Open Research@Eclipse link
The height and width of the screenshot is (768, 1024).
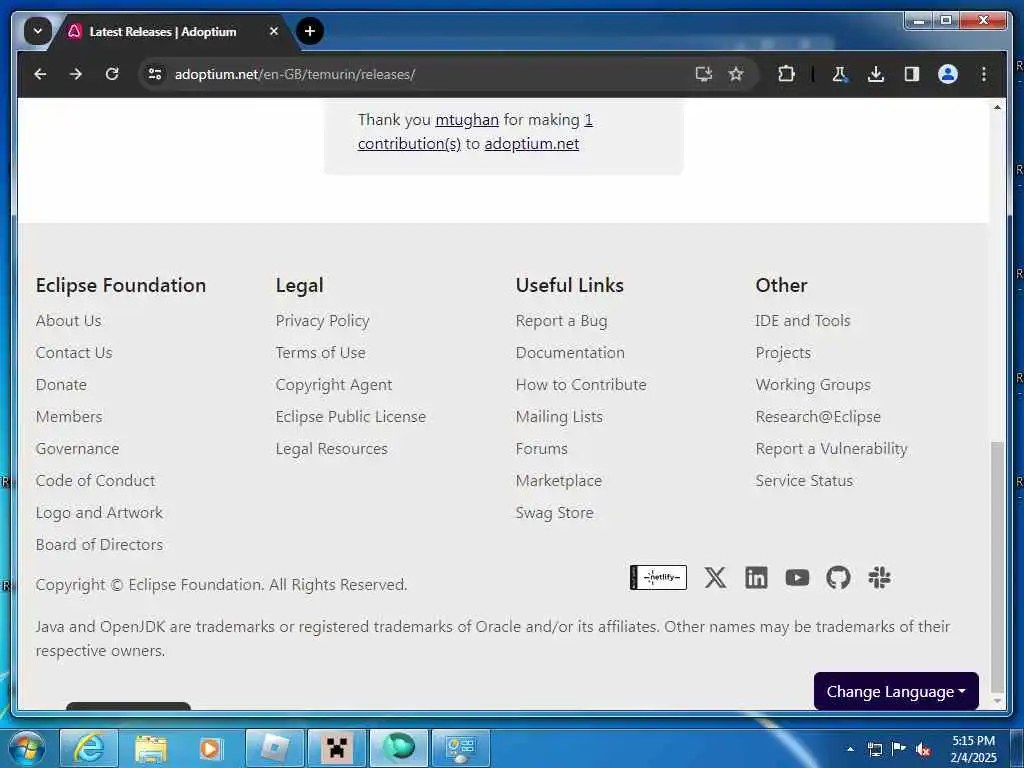coord(818,417)
